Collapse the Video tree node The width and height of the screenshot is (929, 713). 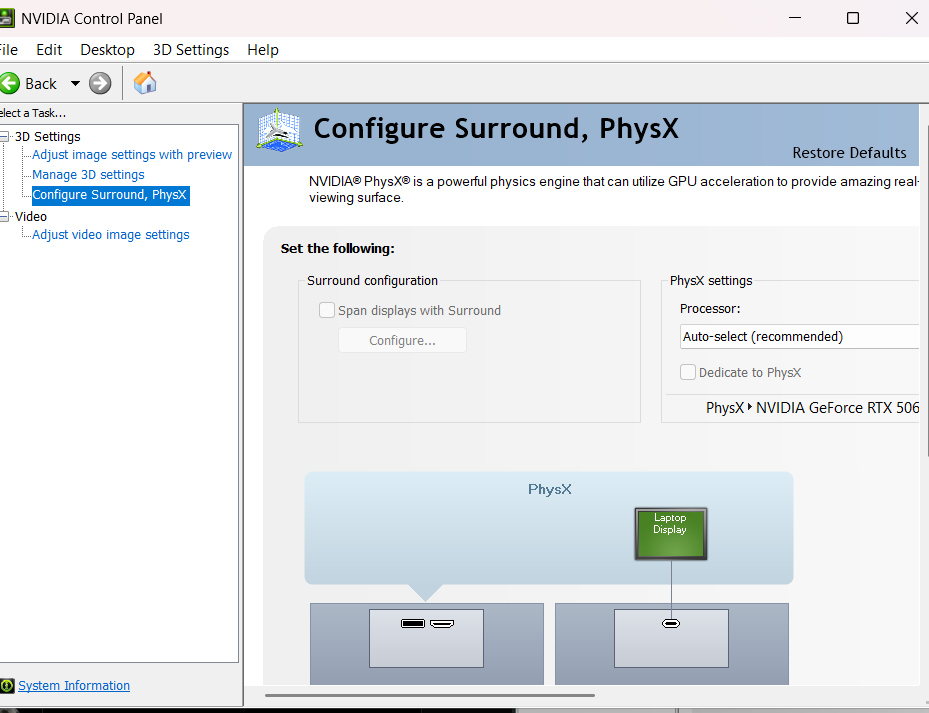click(4, 216)
